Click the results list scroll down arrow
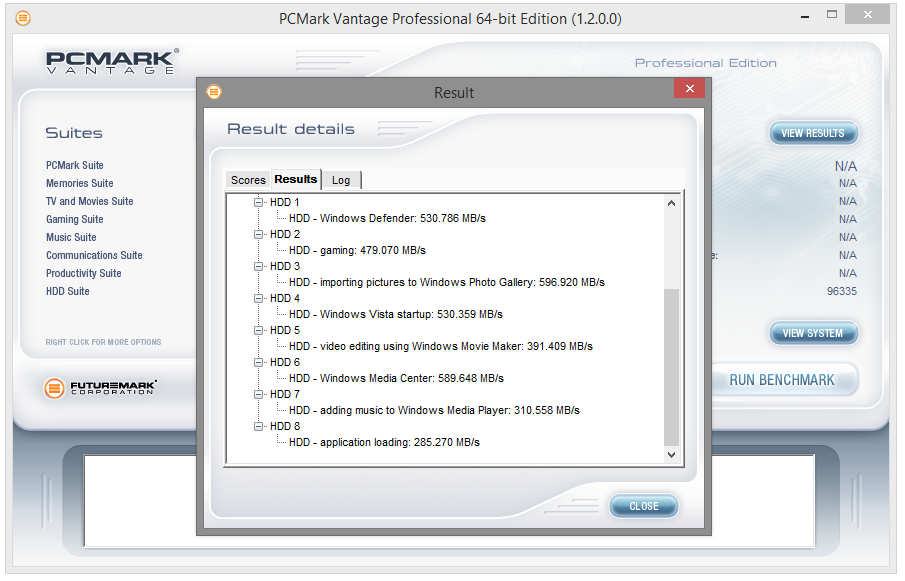Viewport: 905px width, 581px height. [x=671, y=455]
